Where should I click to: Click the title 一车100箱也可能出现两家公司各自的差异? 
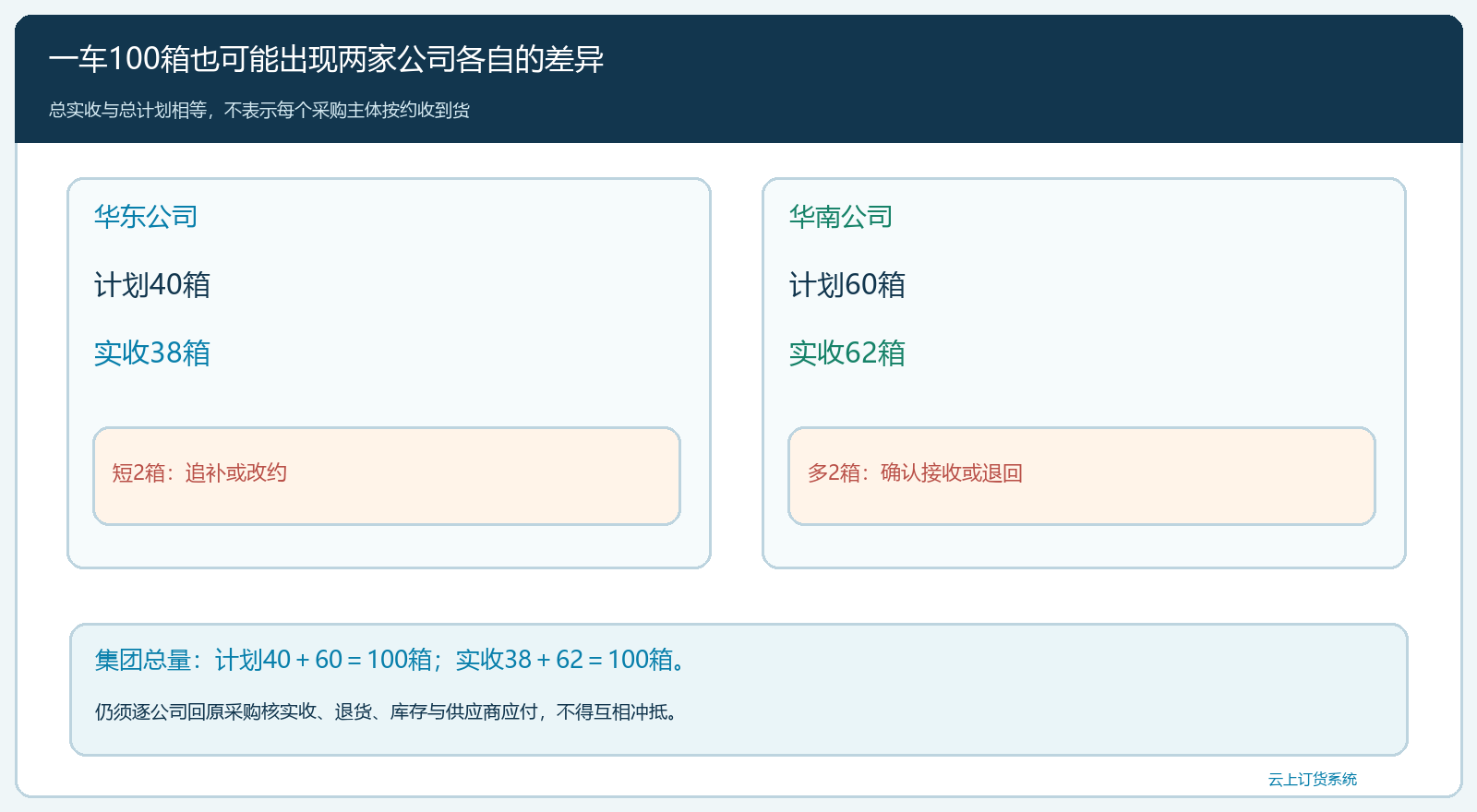326,59
